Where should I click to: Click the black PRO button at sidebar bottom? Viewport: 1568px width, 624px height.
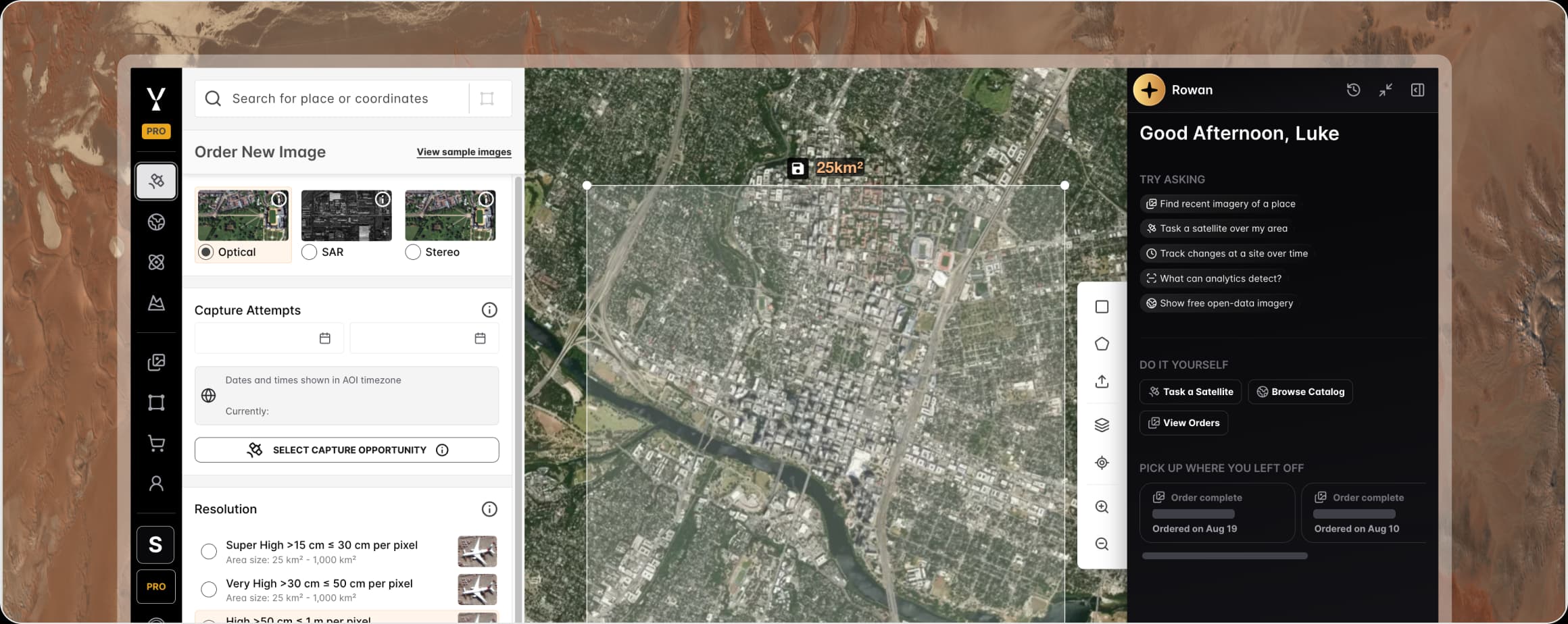click(155, 586)
